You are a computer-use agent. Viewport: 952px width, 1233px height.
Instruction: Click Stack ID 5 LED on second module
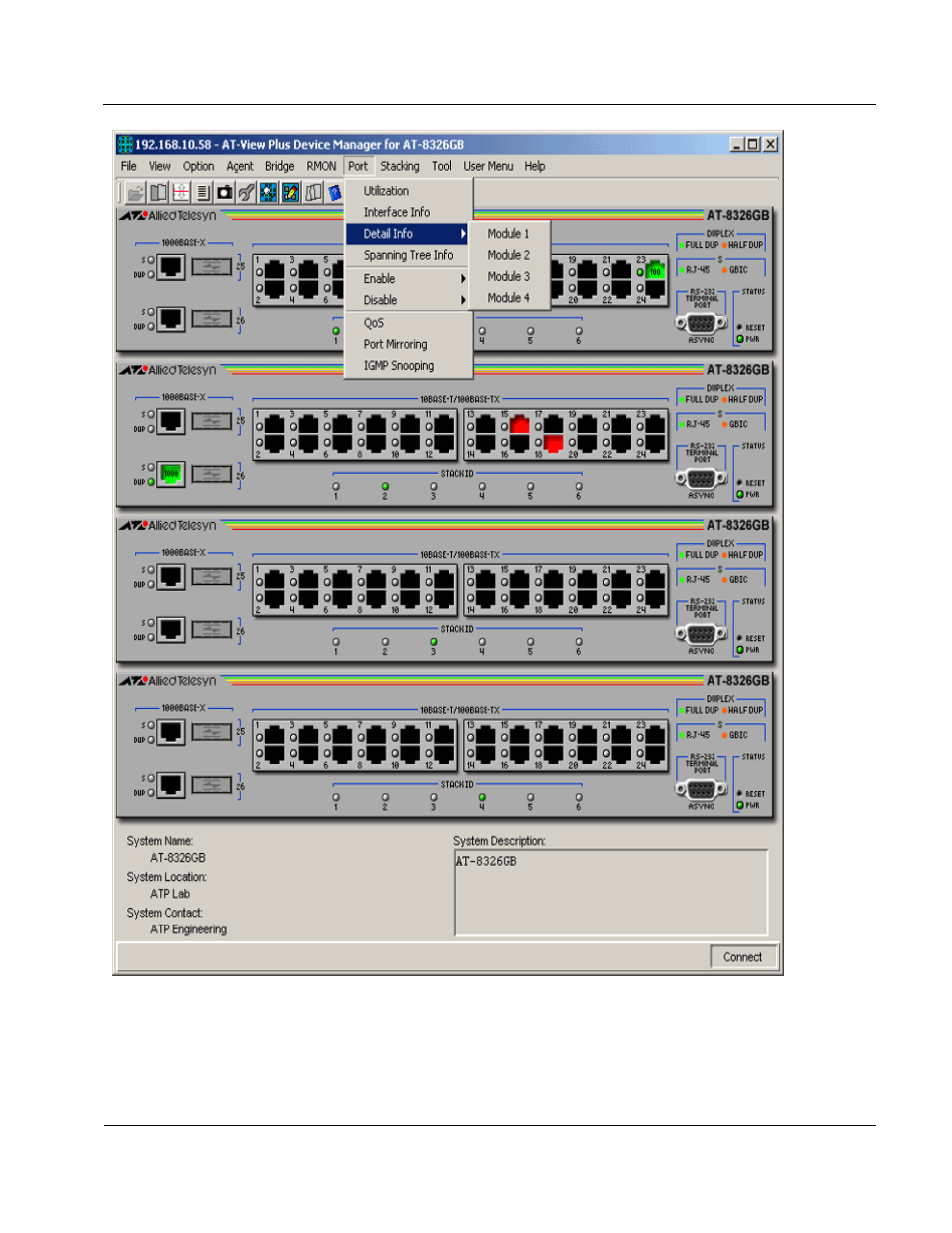(x=530, y=487)
